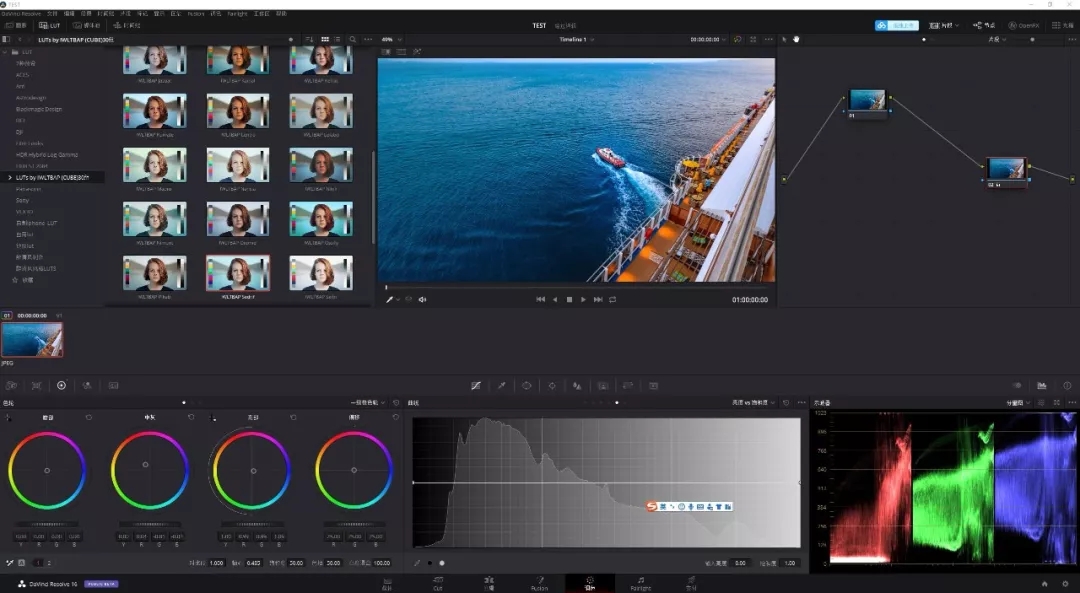Screen dimensions: 1080x593
Task: Open the Scopes panel icon
Action: click(x=1041, y=386)
